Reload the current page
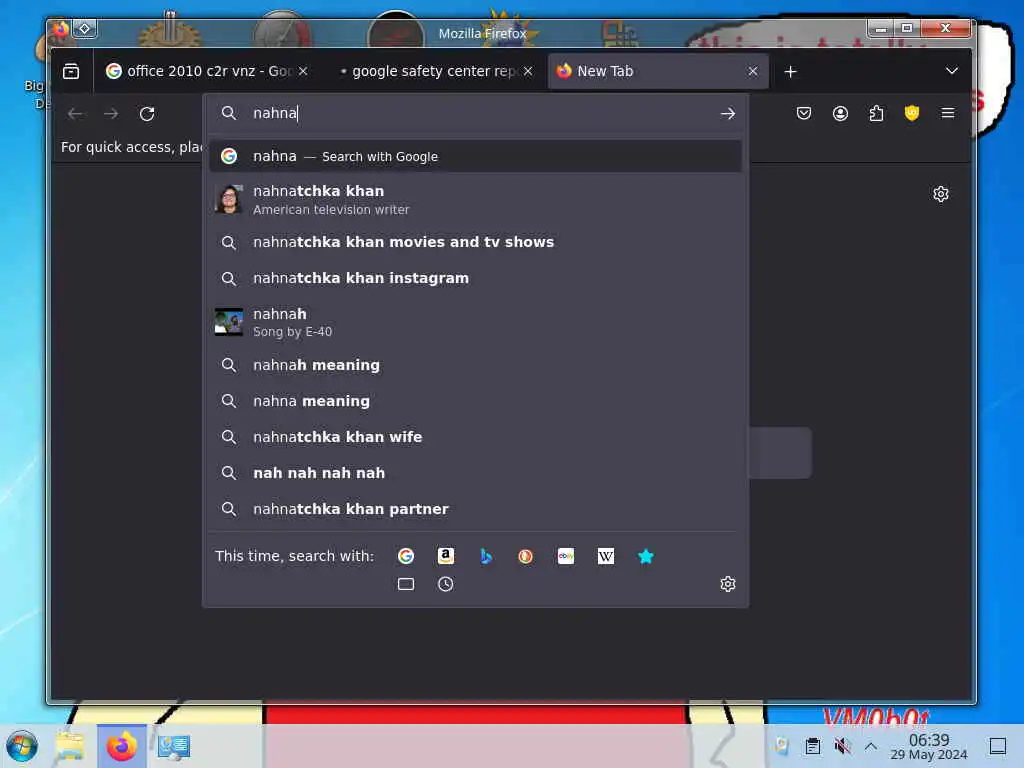Screen dimensions: 1024x768 click(x=147, y=114)
